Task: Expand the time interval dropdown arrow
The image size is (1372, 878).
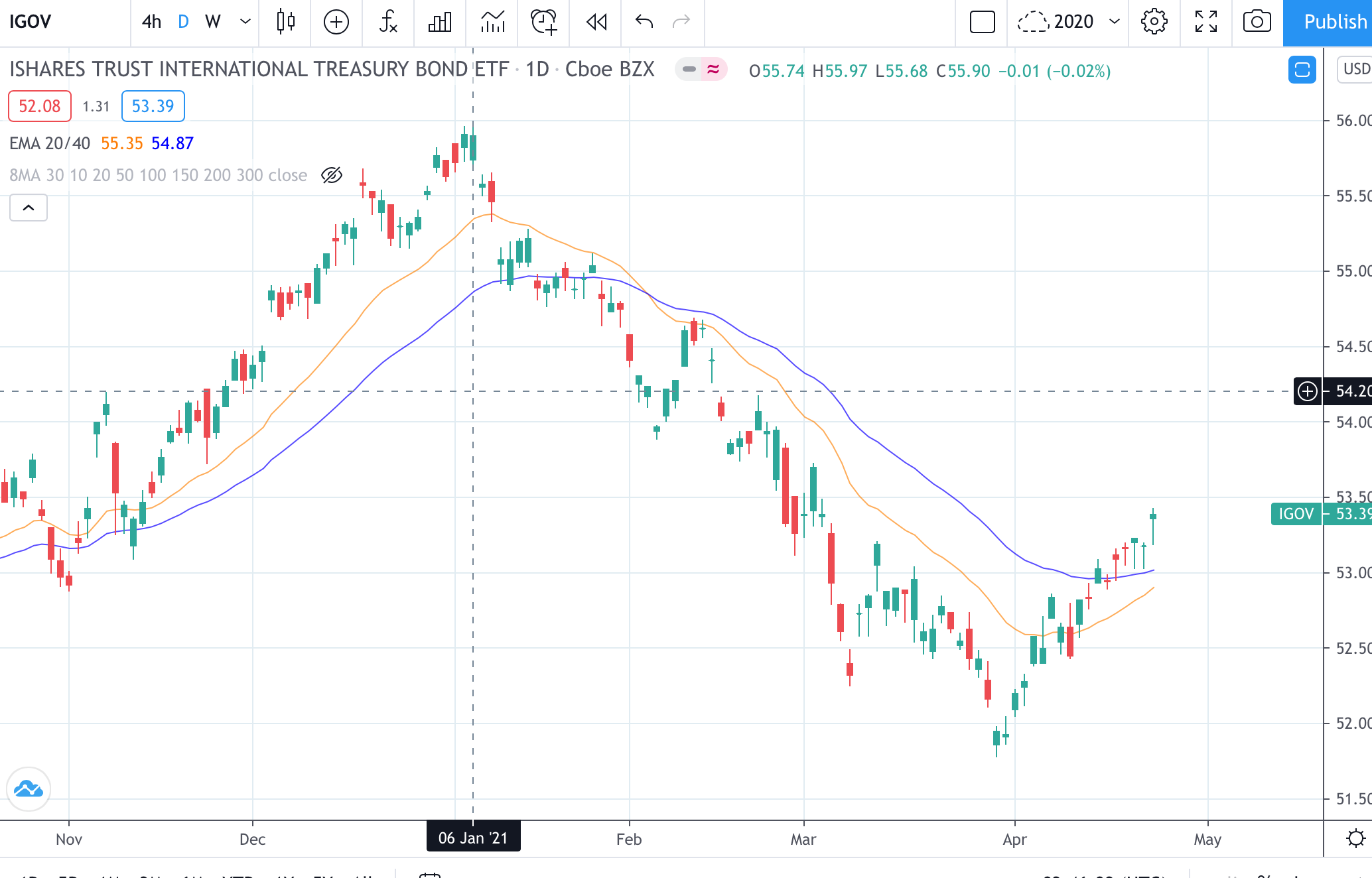Action: [245, 22]
